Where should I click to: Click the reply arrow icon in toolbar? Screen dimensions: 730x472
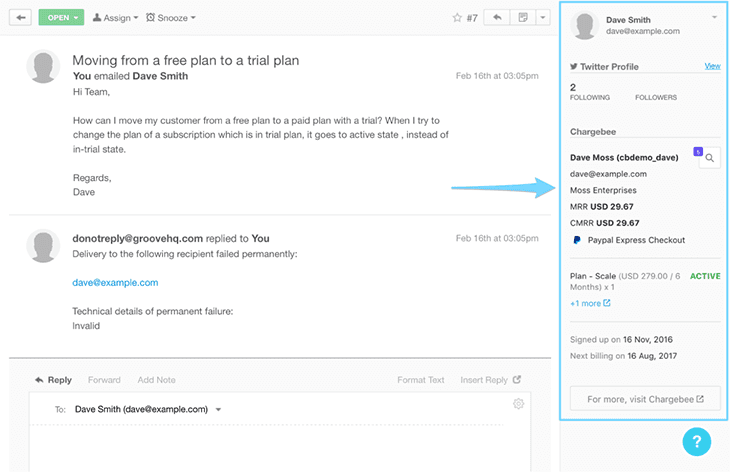pos(496,18)
